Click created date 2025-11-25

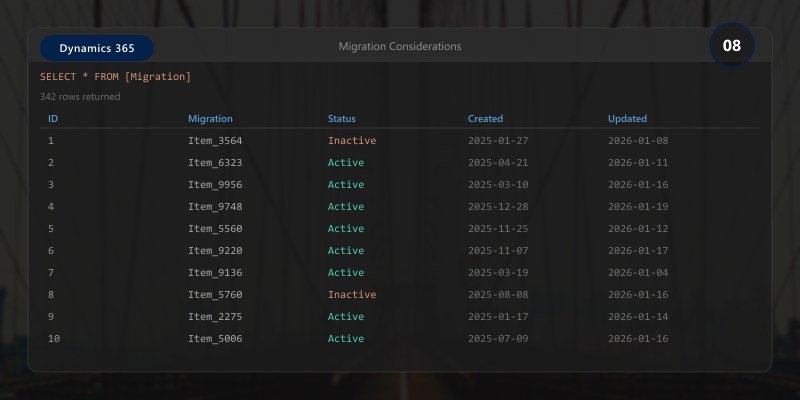[x=498, y=228]
